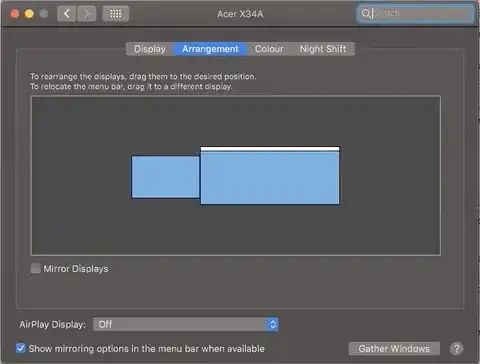
Task: Open help with the question mark button
Action: pos(456,349)
